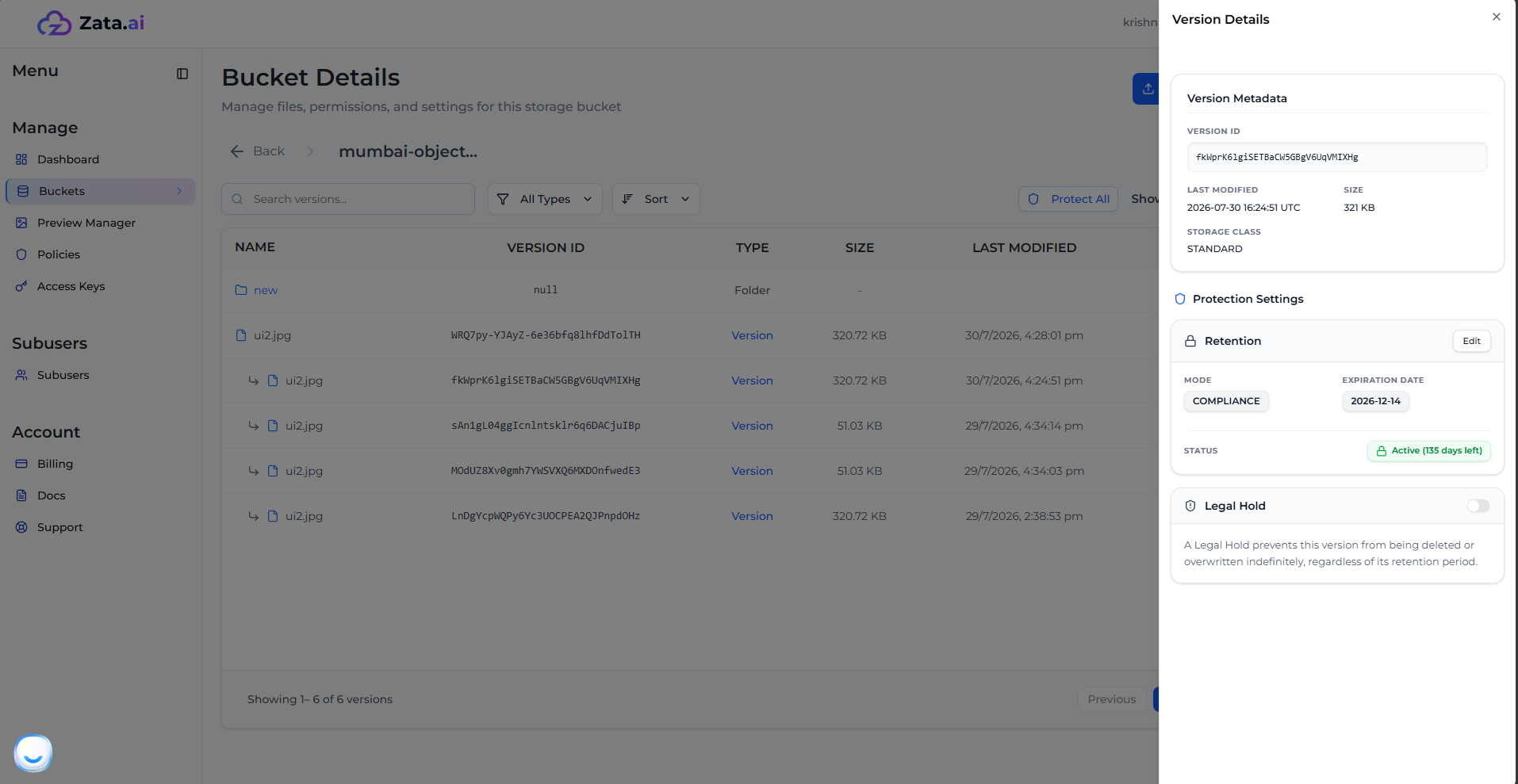The image size is (1518, 784).
Task: Click Version link for 2:38:53 pm row
Action: click(752, 516)
